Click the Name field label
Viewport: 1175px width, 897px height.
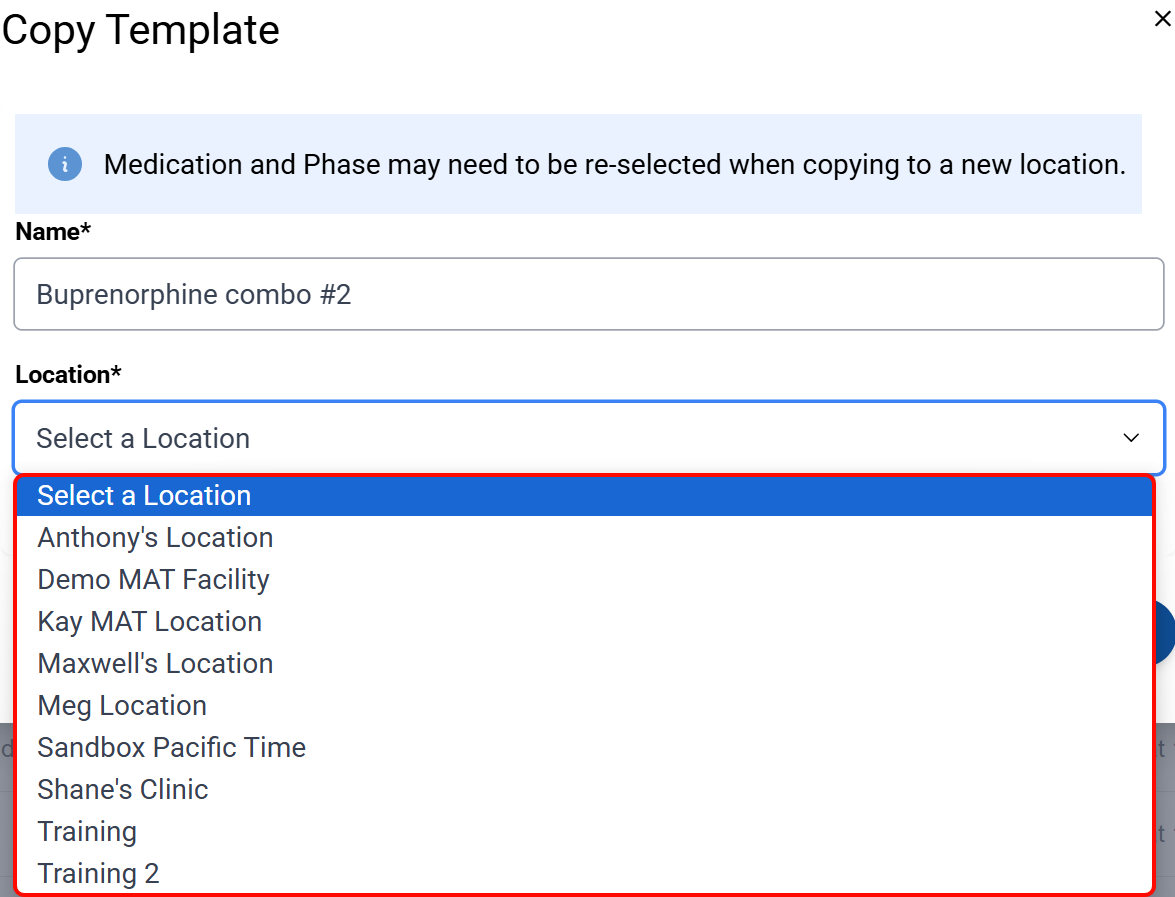(53, 232)
